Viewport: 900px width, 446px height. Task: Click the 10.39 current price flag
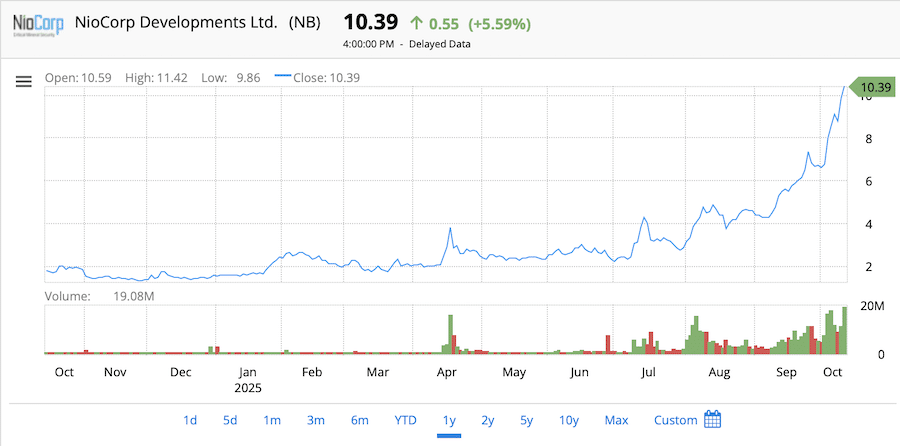point(873,87)
